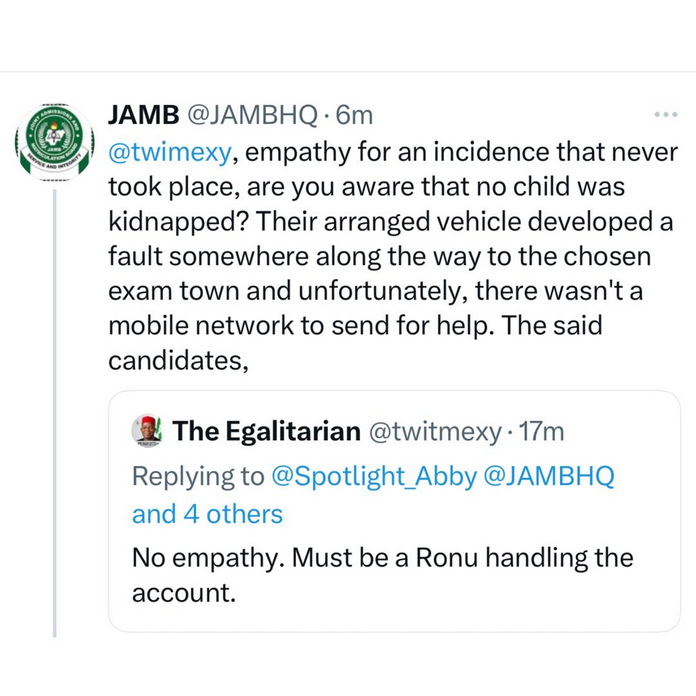
Task: Open the 6m timestamp on JAMB's tweet
Action: (x=355, y=116)
